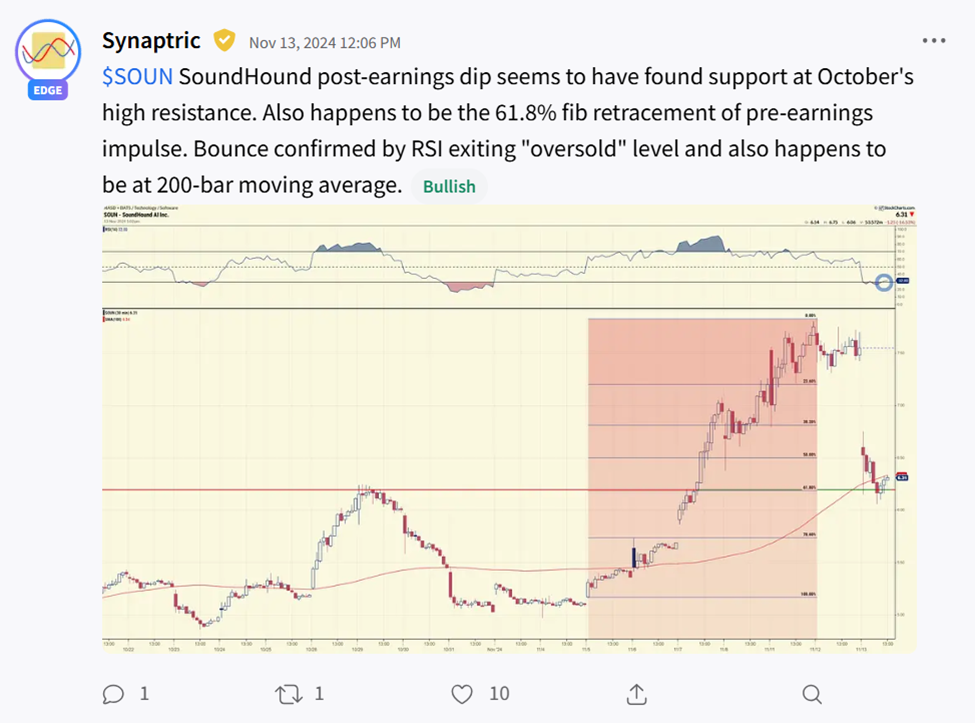Image resolution: width=975 pixels, height=723 pixels.
Task: Open Synaptric's profile avatar picture
Action: [x=47, y=53]
